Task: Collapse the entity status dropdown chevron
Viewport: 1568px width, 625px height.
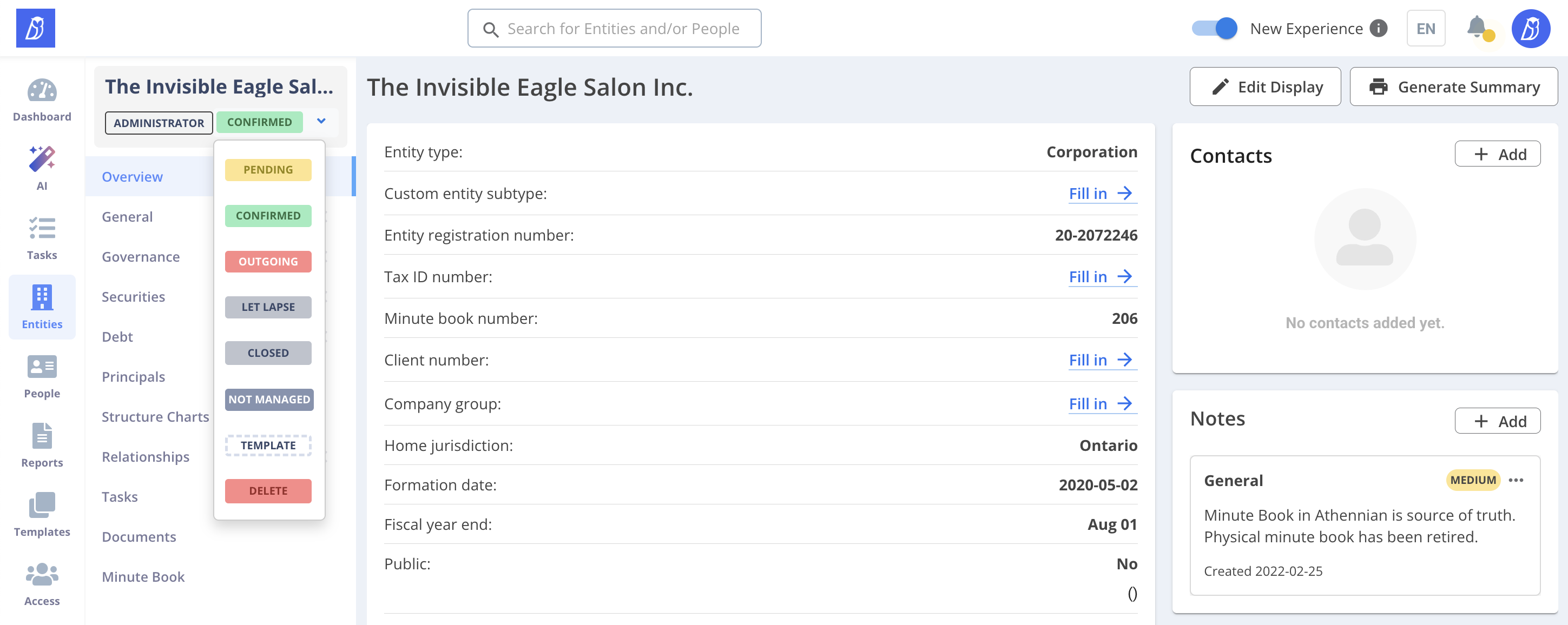Action: [x=321, y=122]
